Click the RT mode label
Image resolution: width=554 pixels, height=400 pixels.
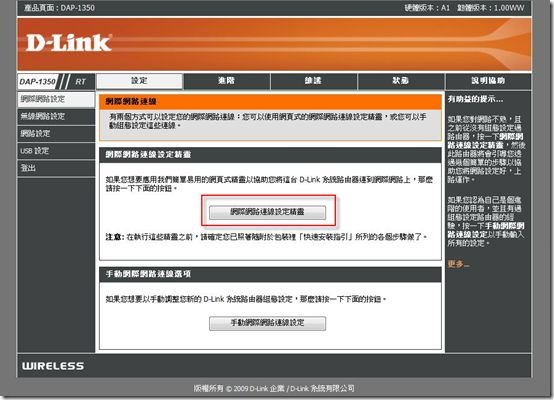(81, 82)
